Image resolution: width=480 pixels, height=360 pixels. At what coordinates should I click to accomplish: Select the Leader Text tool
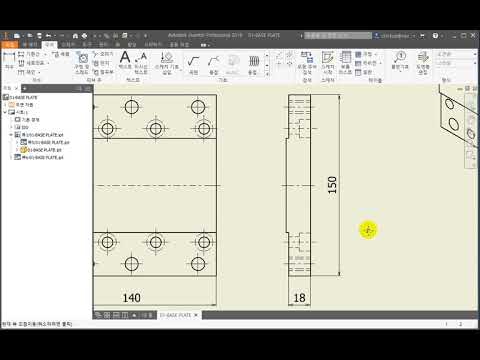[141, 63]
